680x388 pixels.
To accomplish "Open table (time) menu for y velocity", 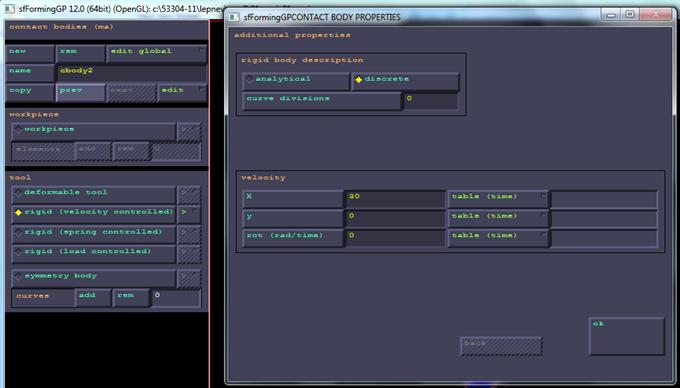I will point(498,218).
